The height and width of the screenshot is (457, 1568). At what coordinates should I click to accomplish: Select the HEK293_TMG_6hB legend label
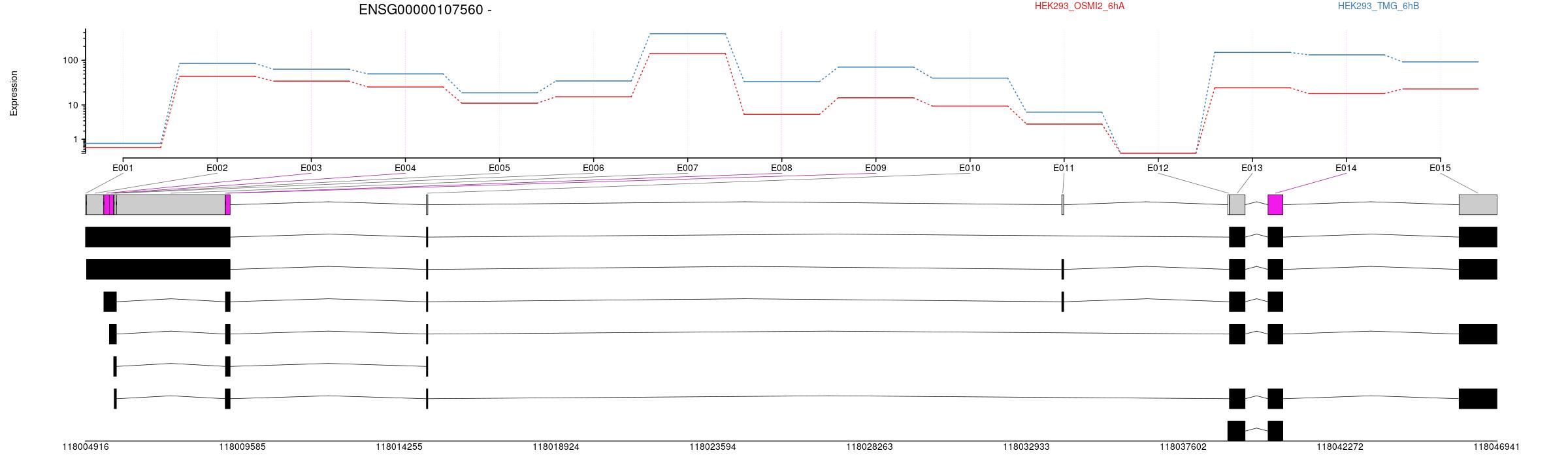(1379, 6)
